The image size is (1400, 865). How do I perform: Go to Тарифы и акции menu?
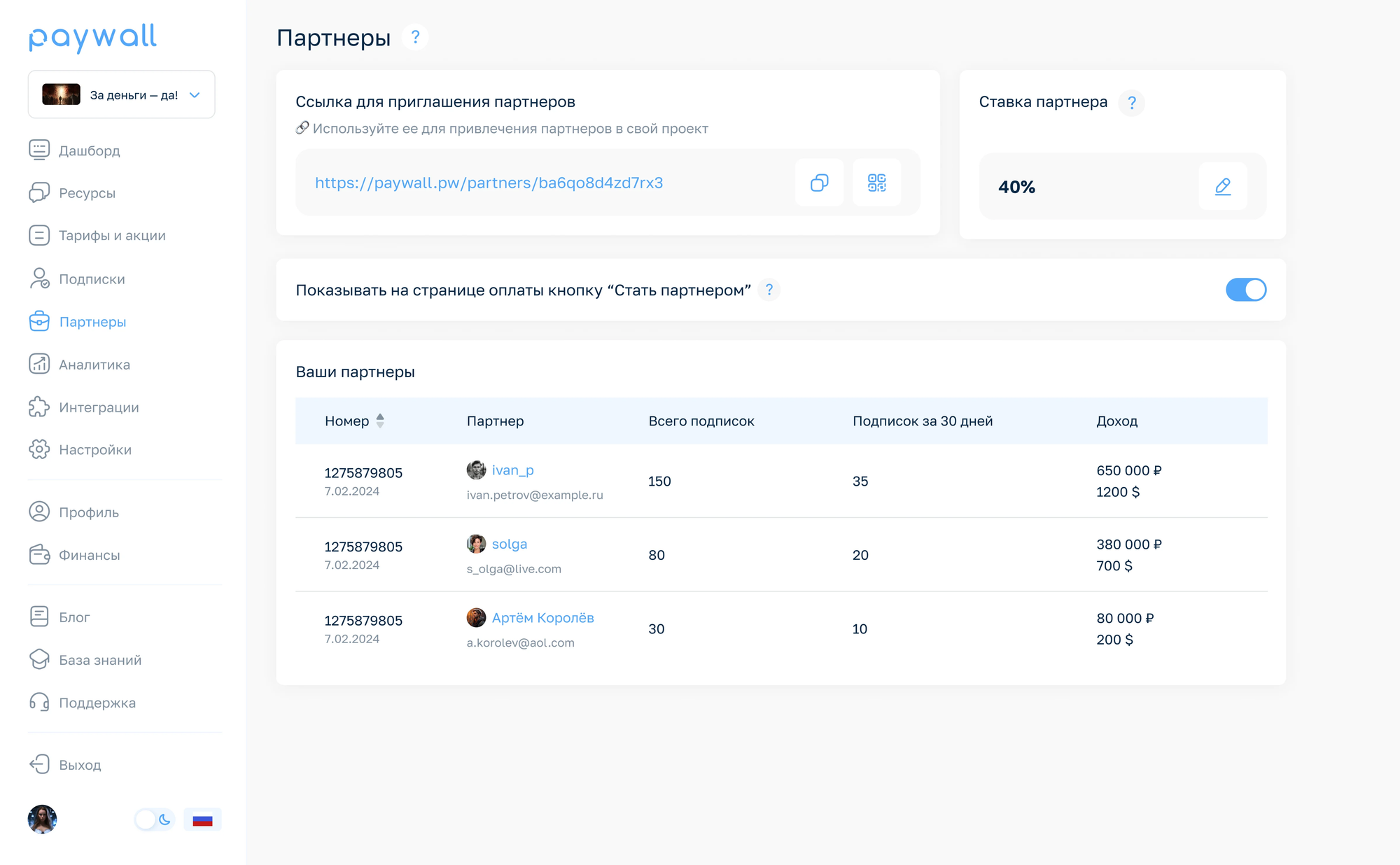point(112,236)
